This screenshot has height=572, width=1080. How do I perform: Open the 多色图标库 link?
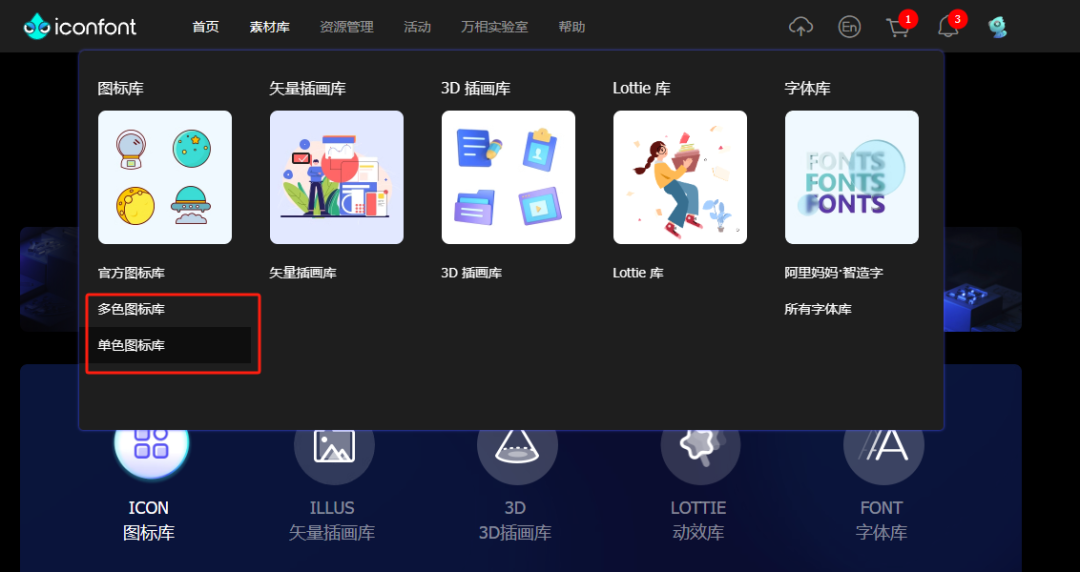point(131,309)
